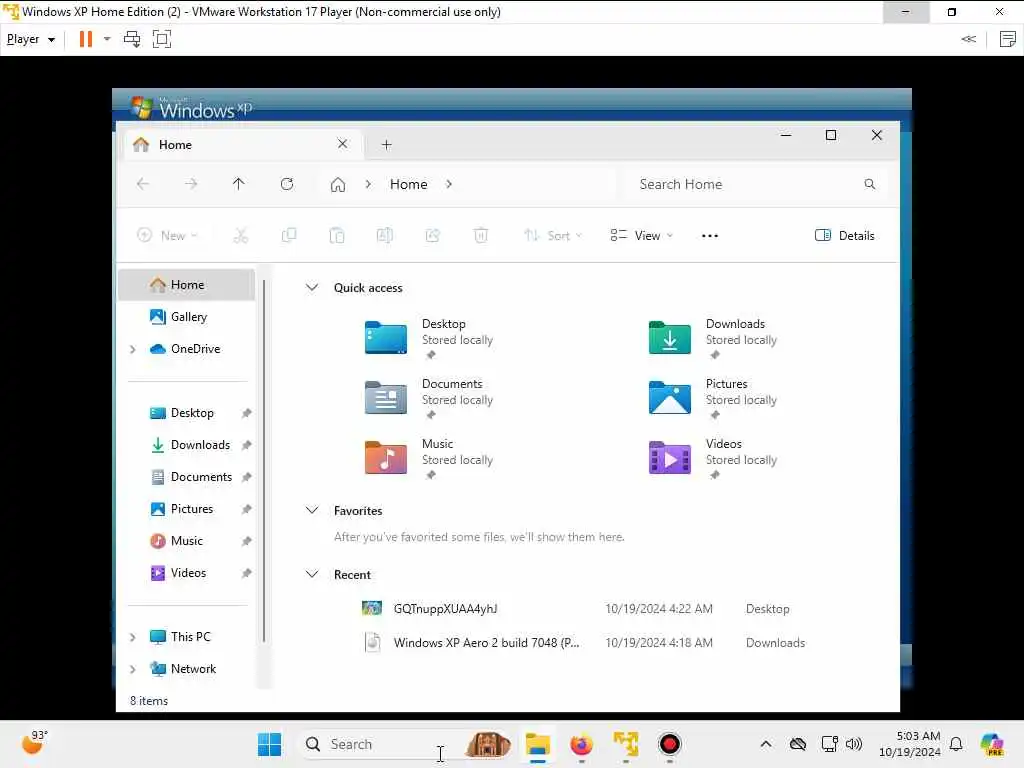Select Home in navigation pane
1024x768 pixels.
187,285
